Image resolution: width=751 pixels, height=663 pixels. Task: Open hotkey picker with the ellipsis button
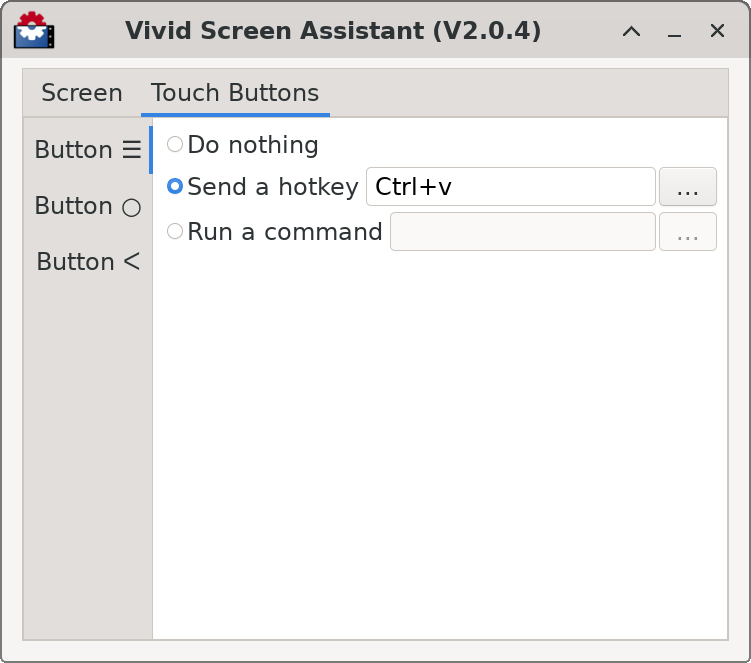[687, 186]
